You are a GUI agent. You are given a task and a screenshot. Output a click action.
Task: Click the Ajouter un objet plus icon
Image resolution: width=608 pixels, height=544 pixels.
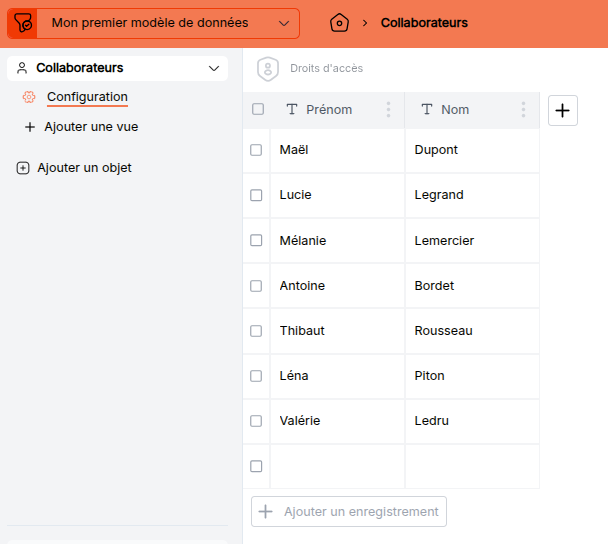tap(23, 168)
